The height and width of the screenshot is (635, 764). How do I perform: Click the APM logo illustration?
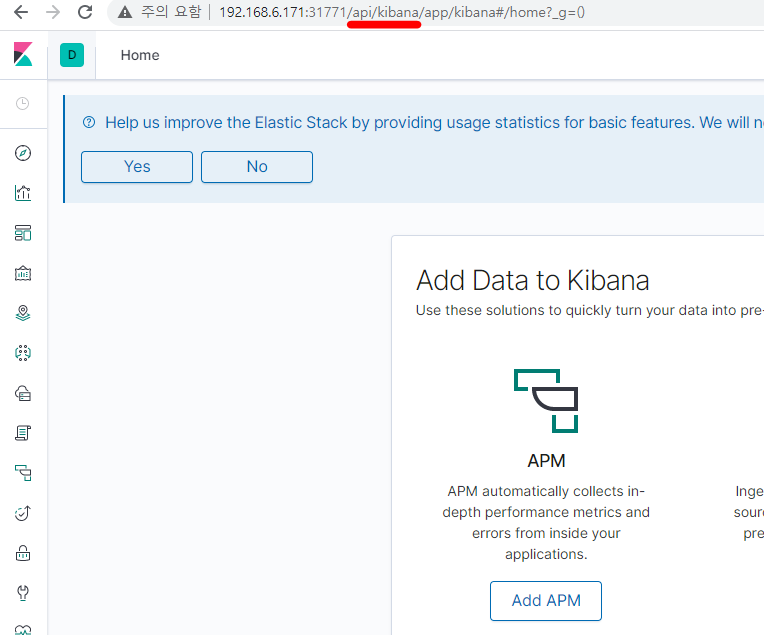coord(546,401)
